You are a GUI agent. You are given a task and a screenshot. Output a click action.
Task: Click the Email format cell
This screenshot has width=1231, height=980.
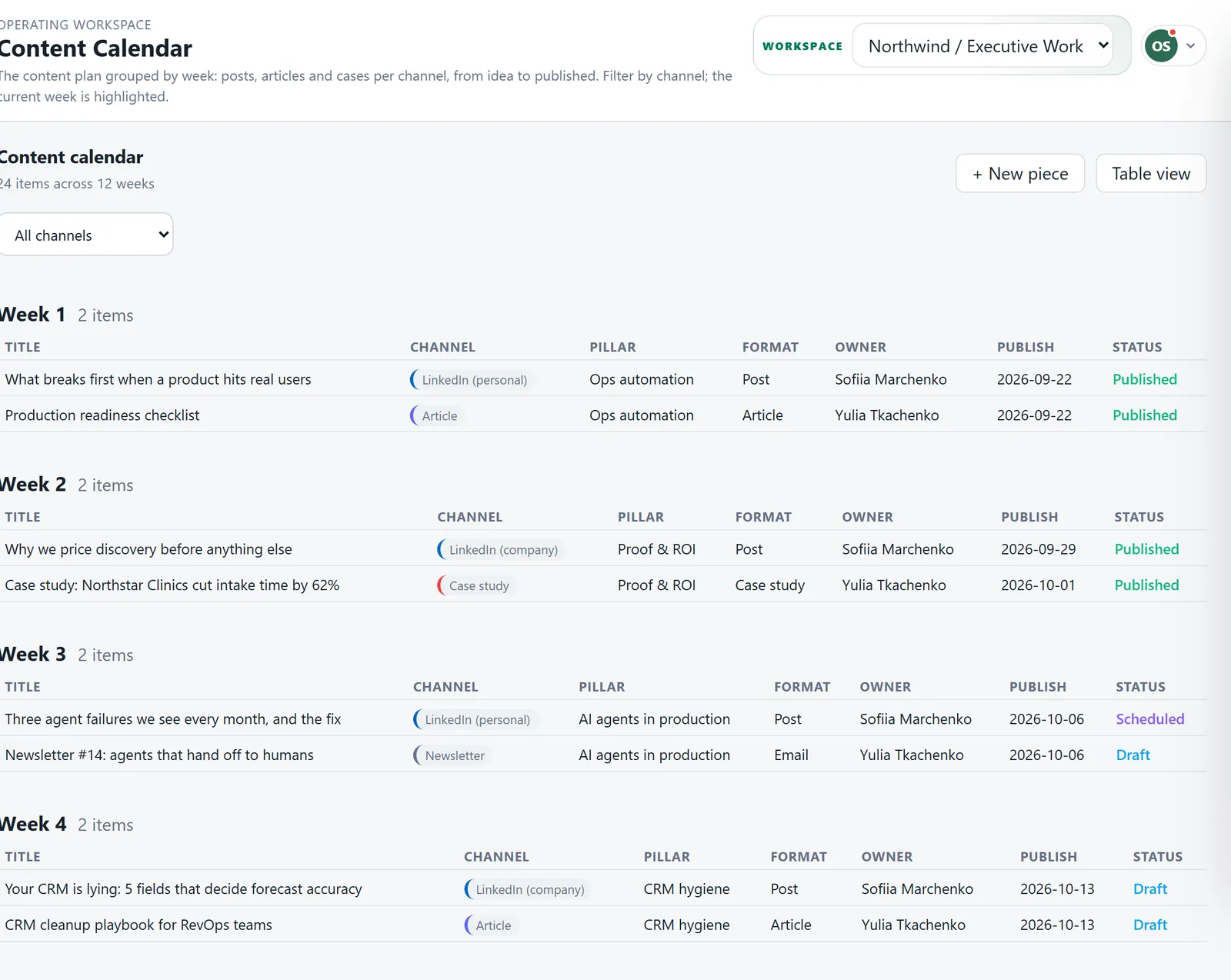click(791, 755)
